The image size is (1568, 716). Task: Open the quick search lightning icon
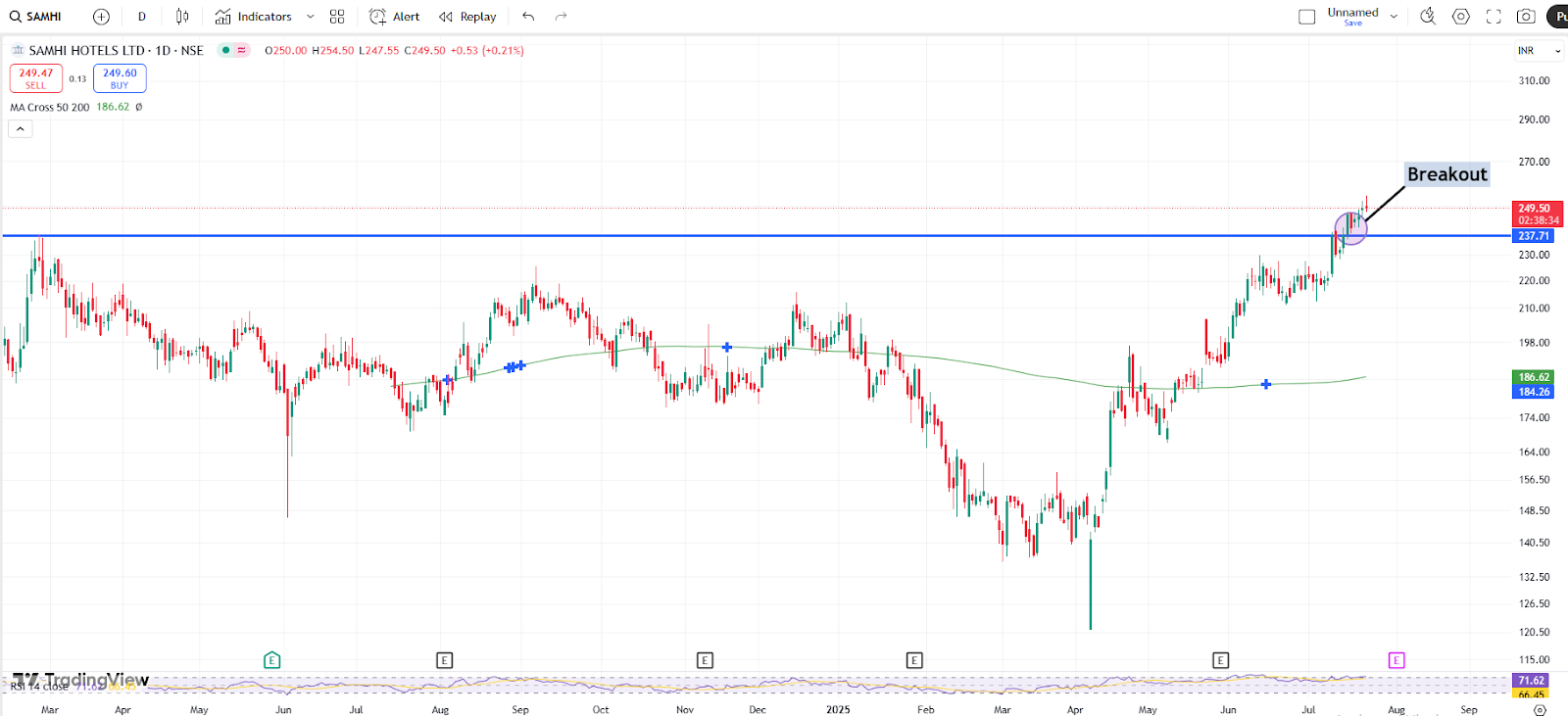pyautogui.click(x=1428, y=17)
